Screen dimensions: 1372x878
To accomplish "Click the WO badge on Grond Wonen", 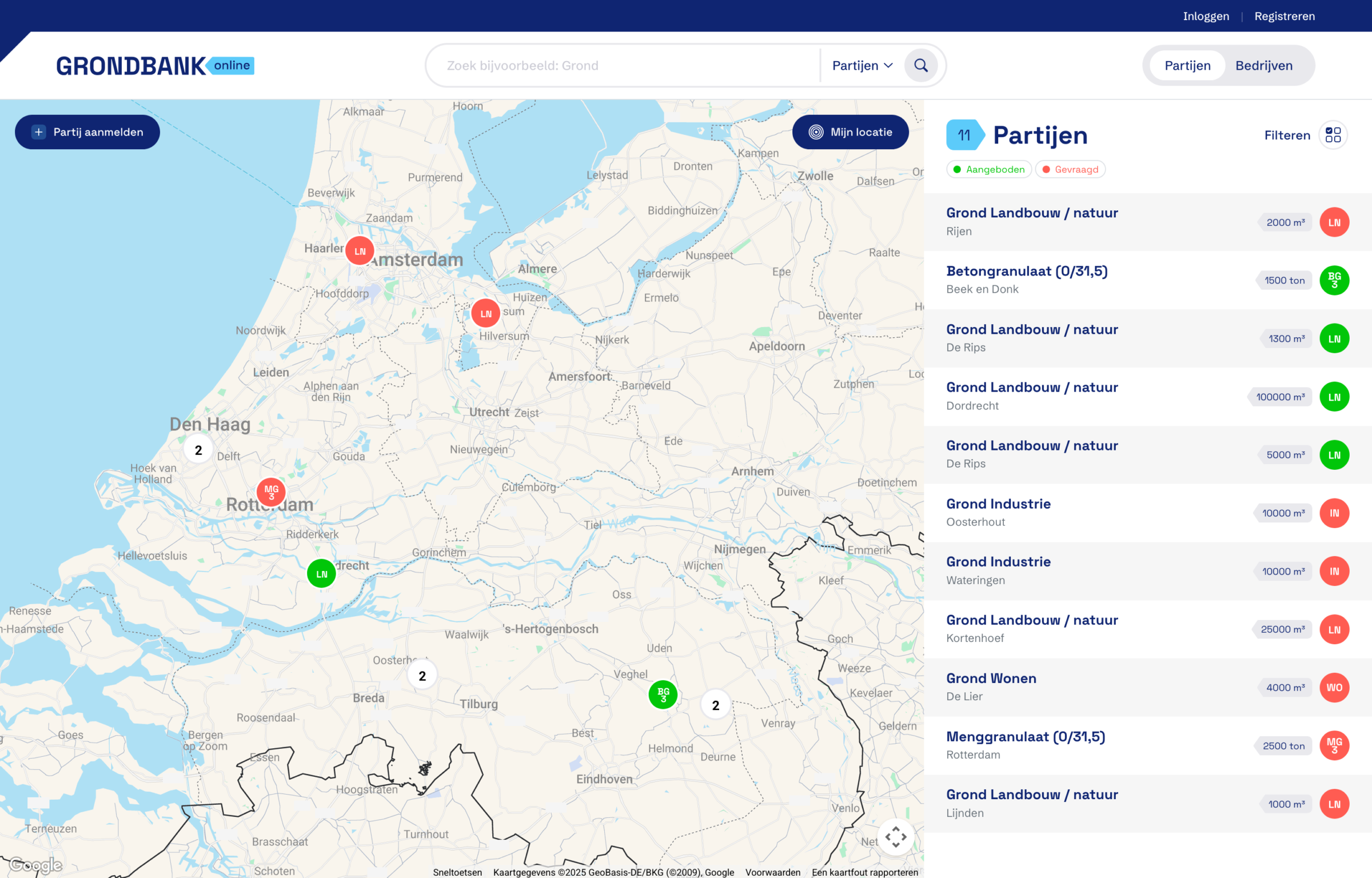I will pyautogui.click(x=1334, y=688).
